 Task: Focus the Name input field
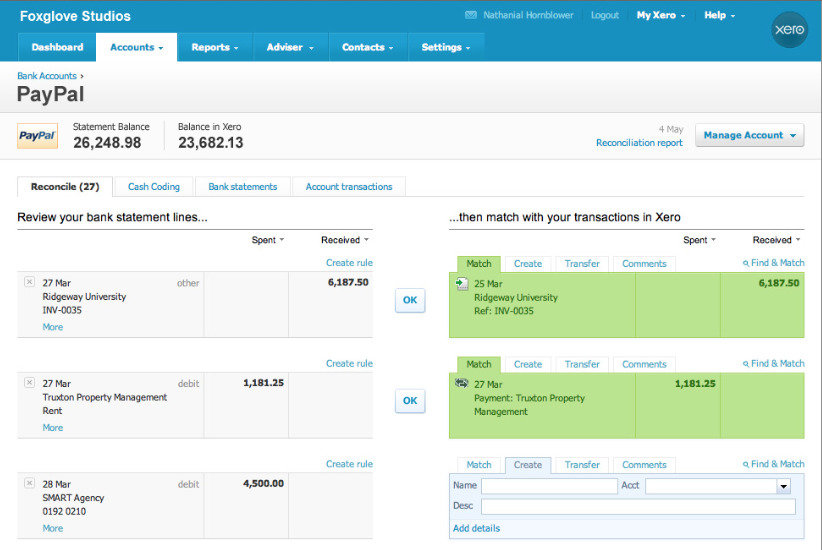tap(549, 486)
